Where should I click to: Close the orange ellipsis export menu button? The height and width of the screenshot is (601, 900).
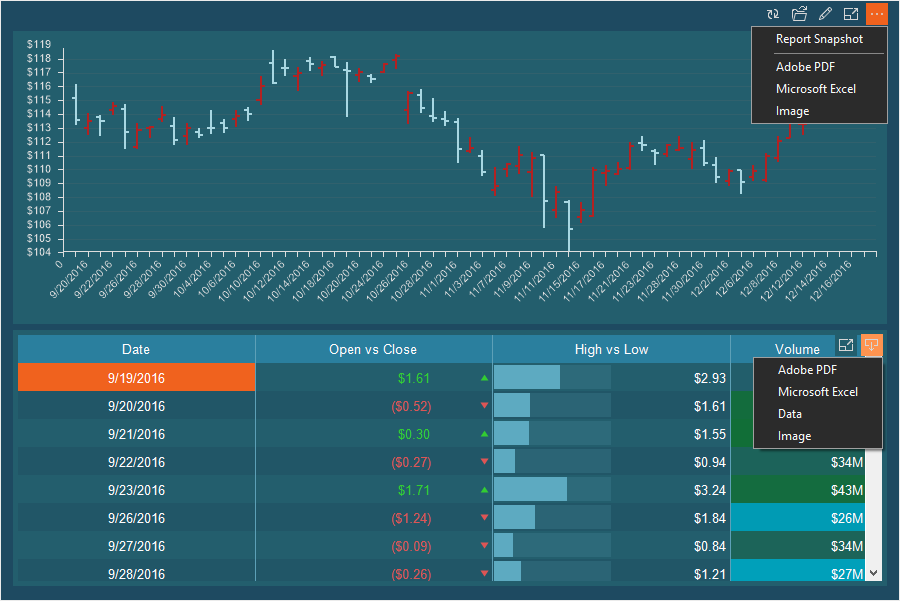[x=876, y=14]
